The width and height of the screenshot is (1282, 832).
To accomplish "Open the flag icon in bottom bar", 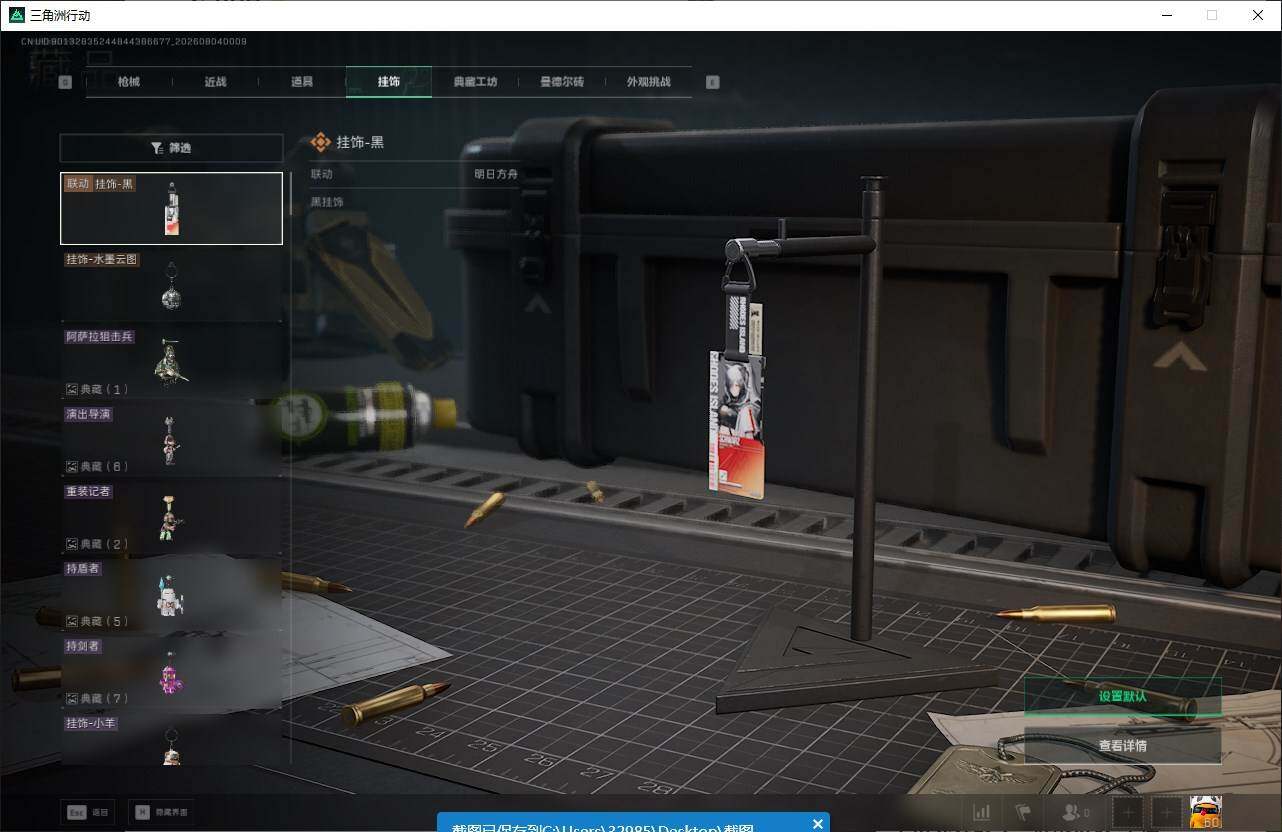I will pos(1022,813).
